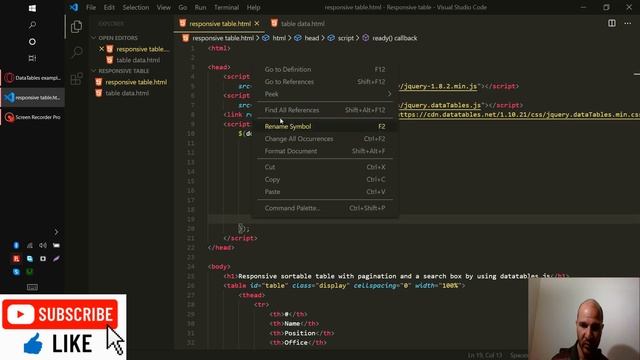Open the volume speaker tray icon
Viewport: 640px width, 360px height.
(43, 245)
